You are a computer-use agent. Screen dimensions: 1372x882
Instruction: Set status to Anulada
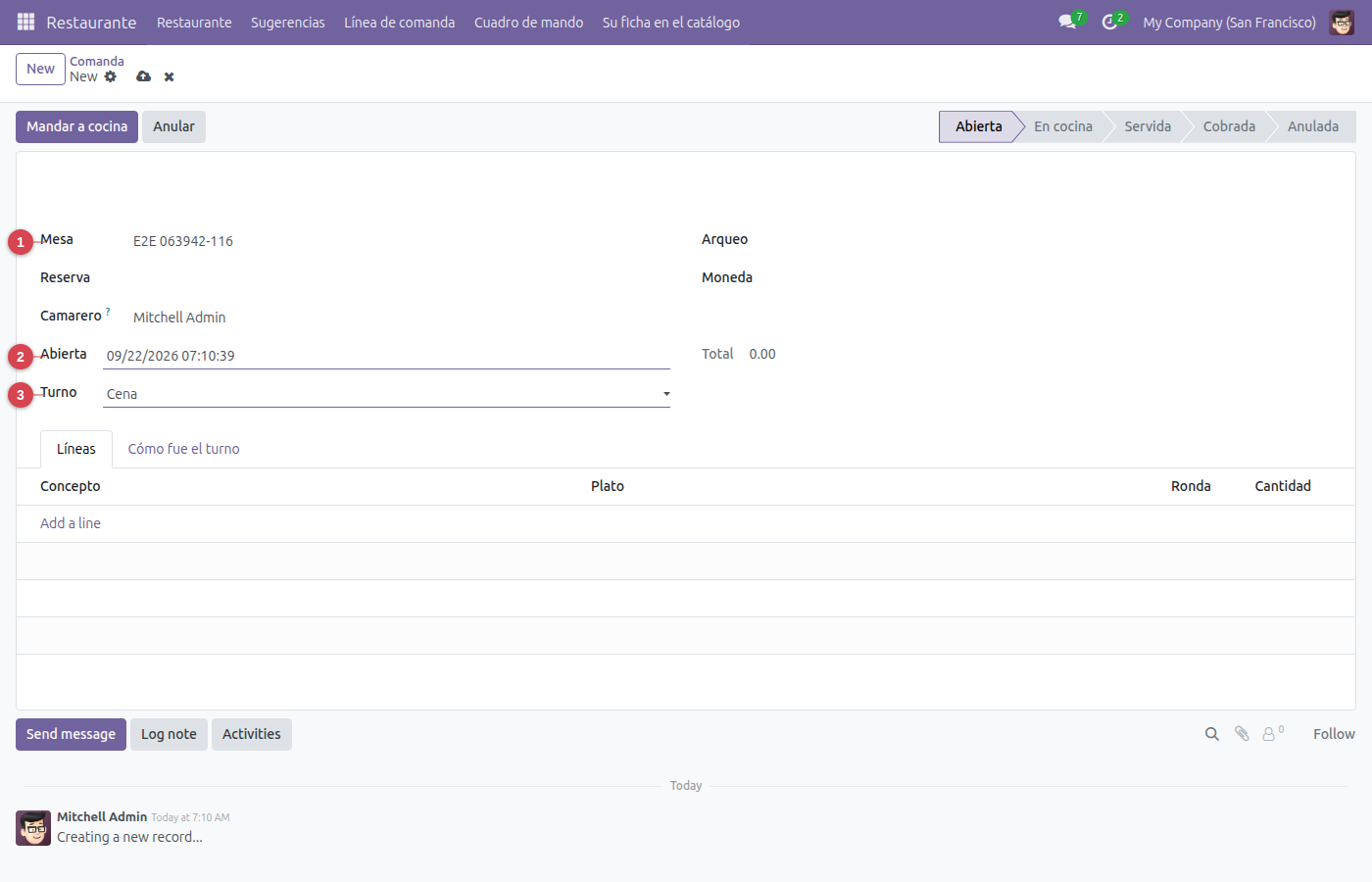[1313, 126]
